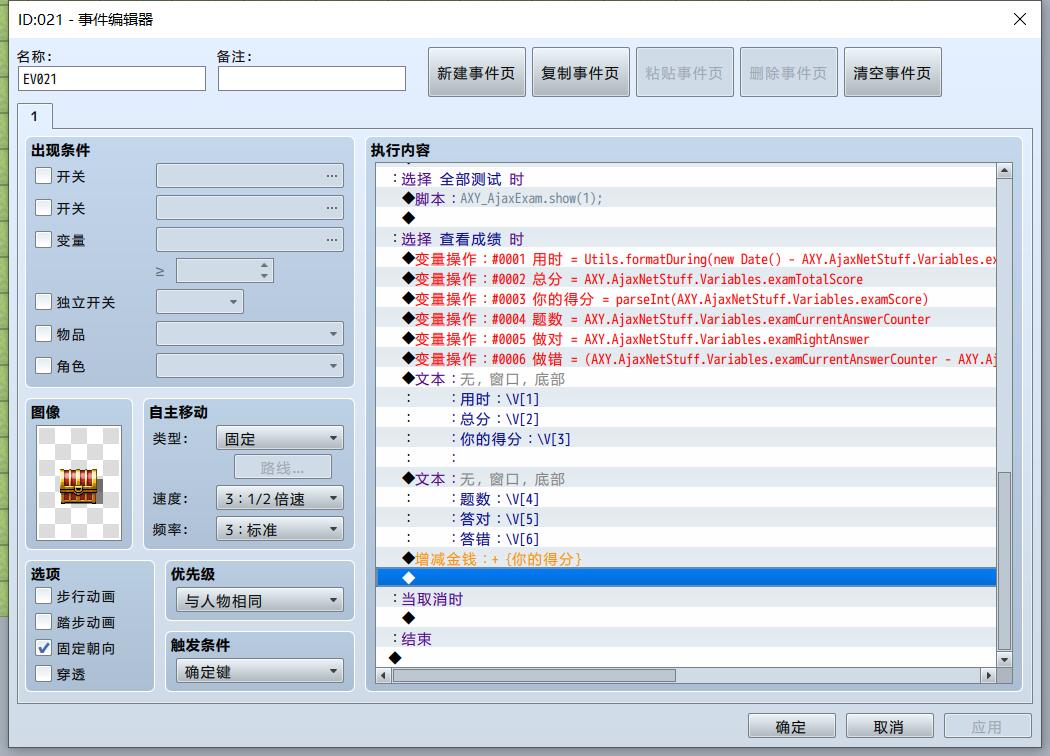The width and height of the screenshot is (1050, 756).
Task: Select the 用时:\V[1] text line
Action: tap(686, 399)
